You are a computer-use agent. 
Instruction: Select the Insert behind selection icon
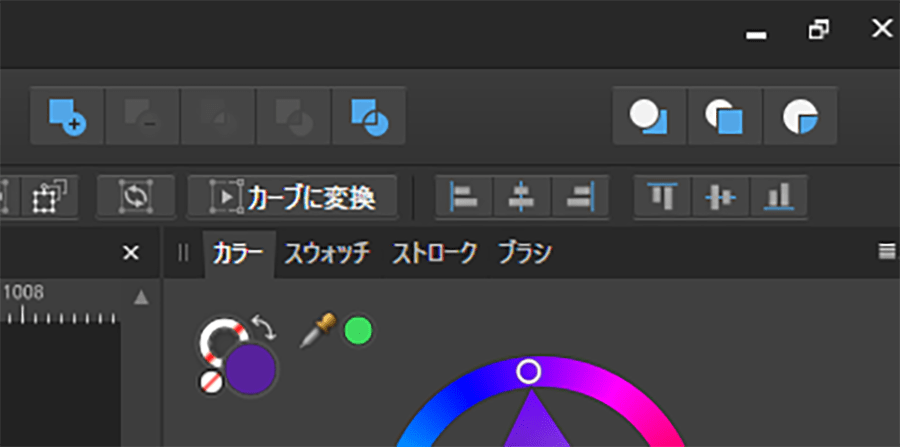[649, 116]
